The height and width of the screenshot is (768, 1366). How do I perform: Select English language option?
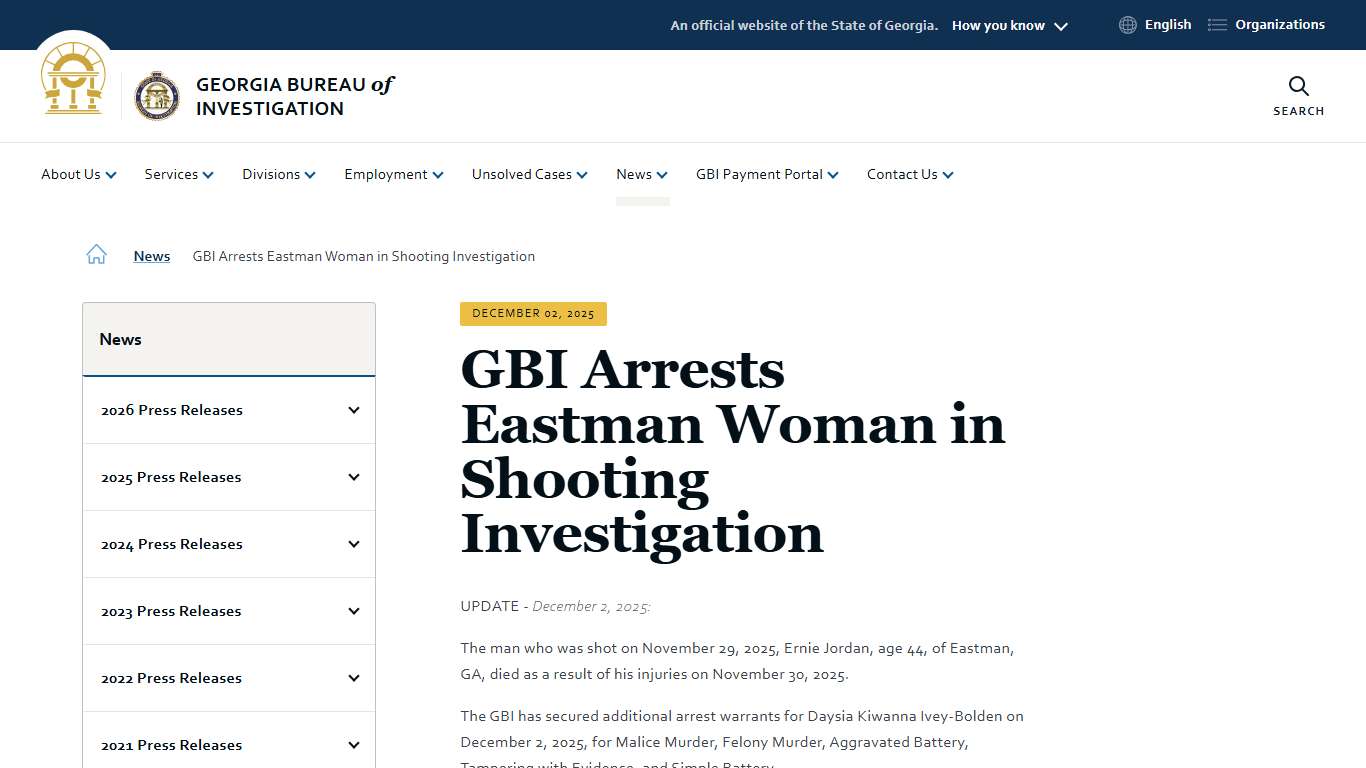1168,24
